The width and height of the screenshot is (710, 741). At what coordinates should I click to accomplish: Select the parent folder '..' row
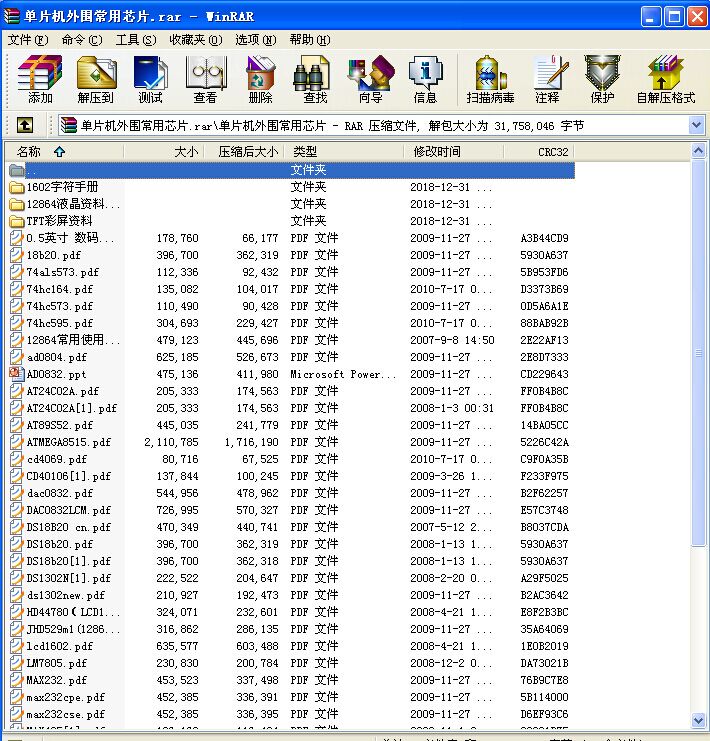[291, 170]
